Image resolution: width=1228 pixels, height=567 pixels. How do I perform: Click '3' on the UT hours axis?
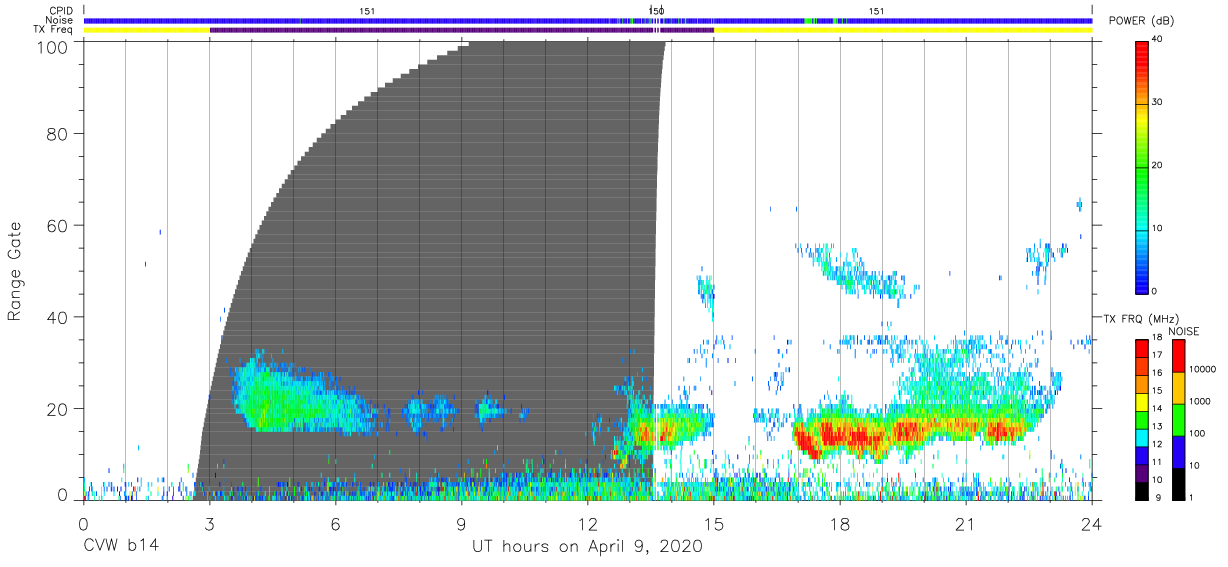click(210, 524)
